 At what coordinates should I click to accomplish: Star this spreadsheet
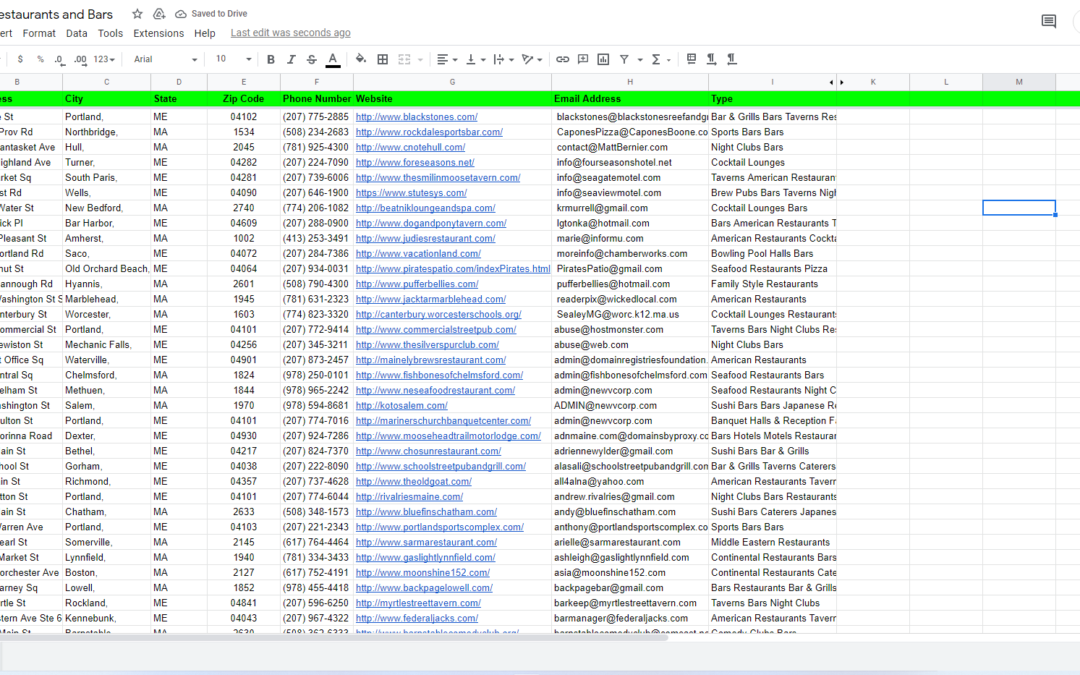point(136,14)
